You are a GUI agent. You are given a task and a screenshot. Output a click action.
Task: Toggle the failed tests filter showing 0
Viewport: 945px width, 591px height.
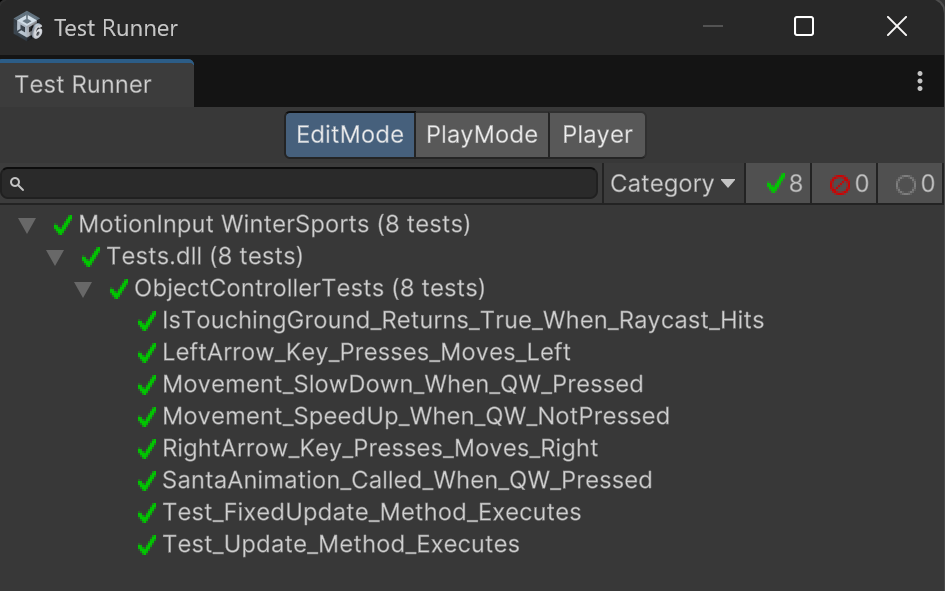(846, 184)
